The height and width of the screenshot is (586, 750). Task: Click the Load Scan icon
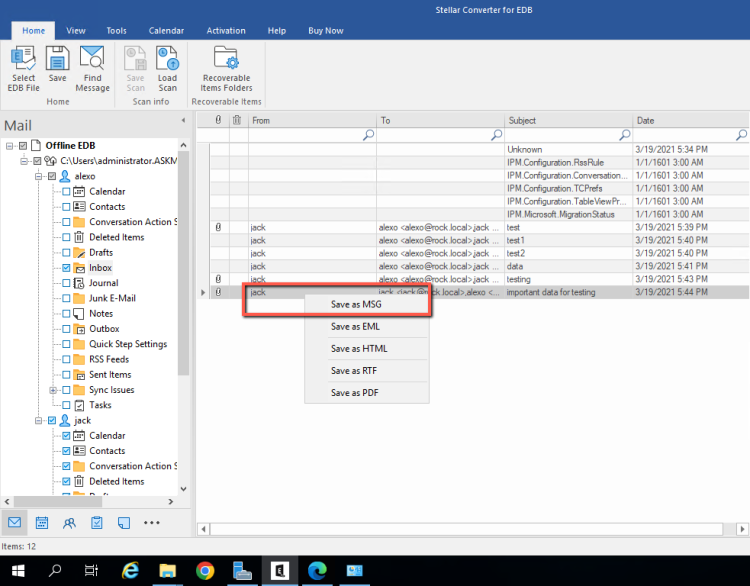167,66
